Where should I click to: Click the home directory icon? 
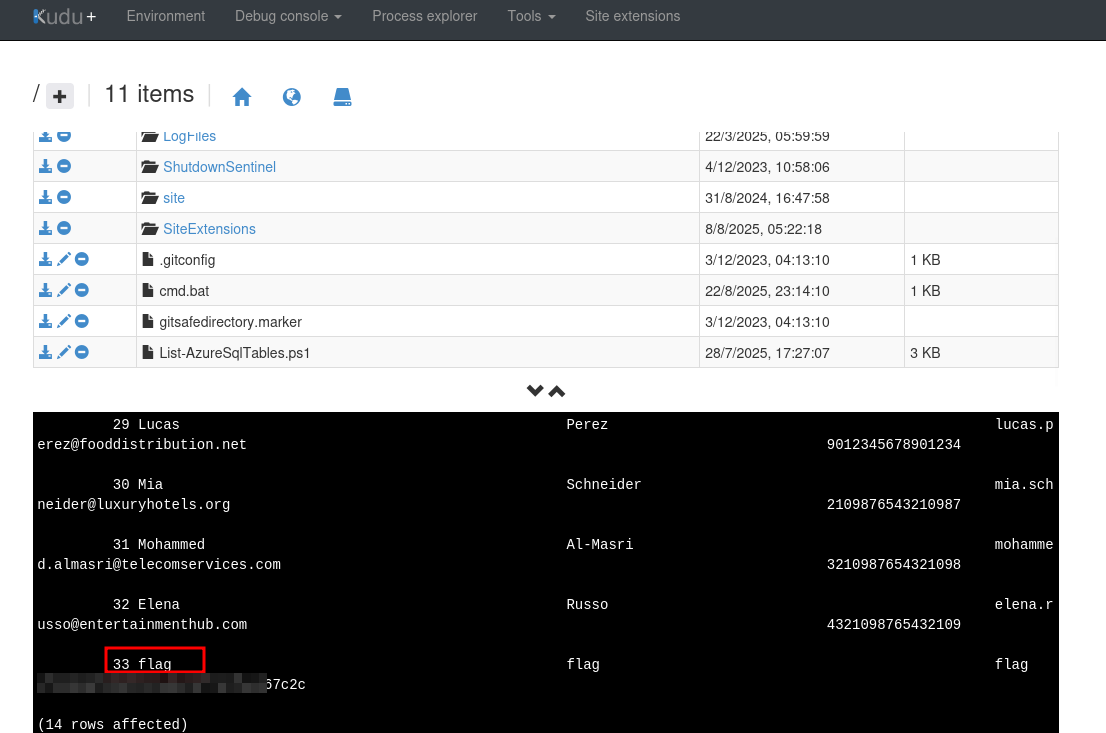click(x=242, y=97)
